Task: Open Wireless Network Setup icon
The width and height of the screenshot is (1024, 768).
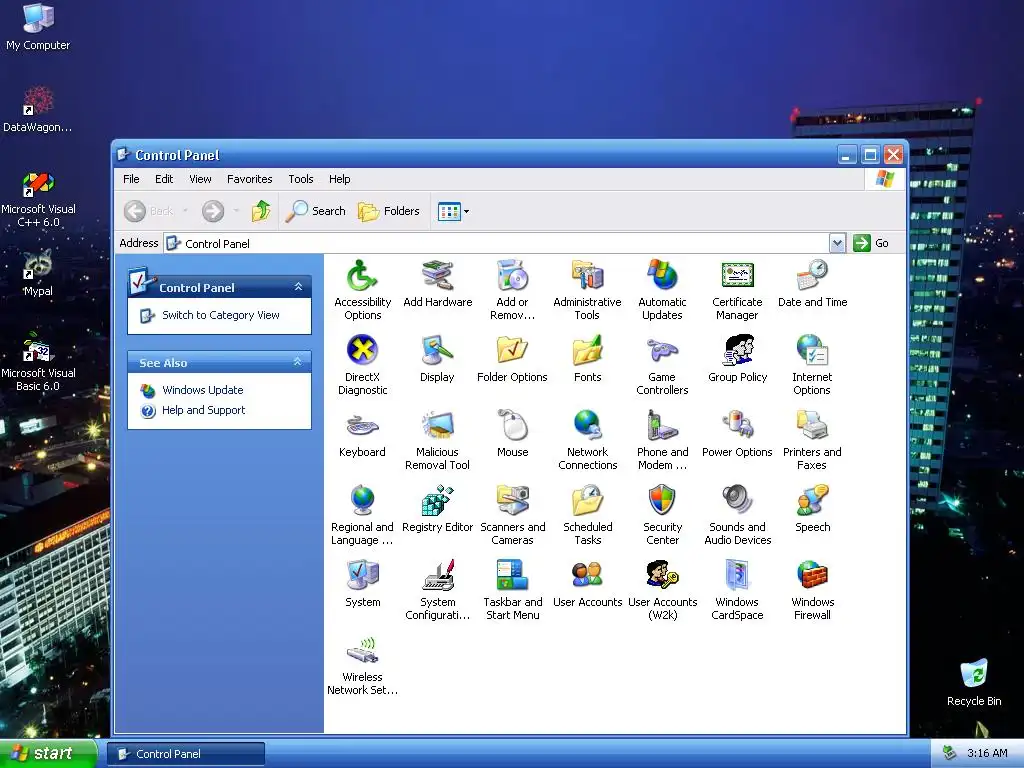Action: 362,665
